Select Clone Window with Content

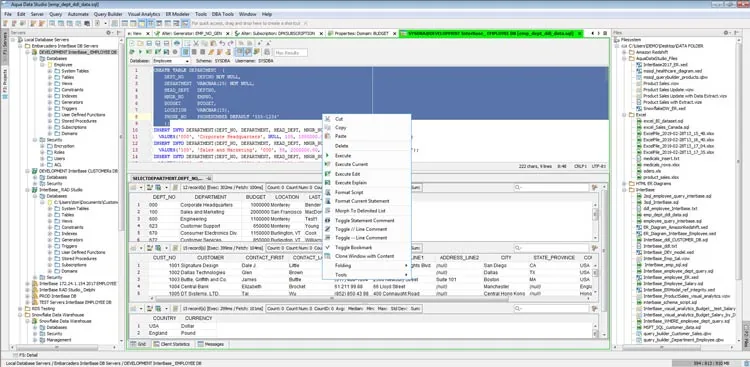click(x=364, y=256)
